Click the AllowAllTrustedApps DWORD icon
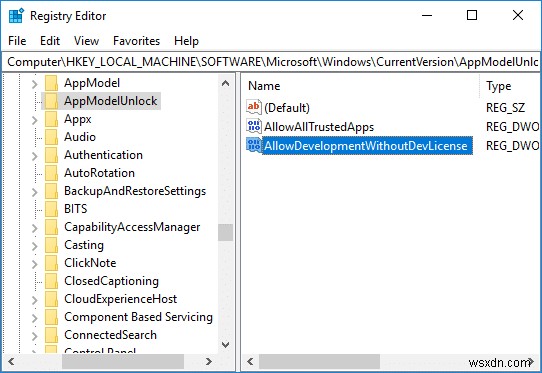The image size is (542, 373). (254, 126)
